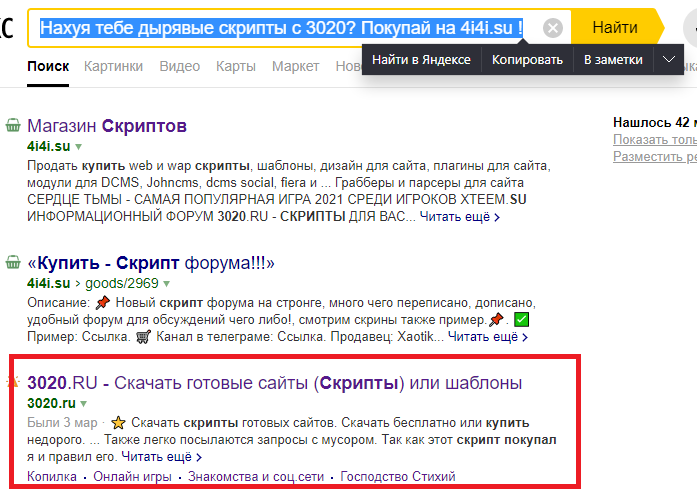Open the dropdown arrow after goods/2969
Viewport: 697px width, 490px height.
coord(167,283)
